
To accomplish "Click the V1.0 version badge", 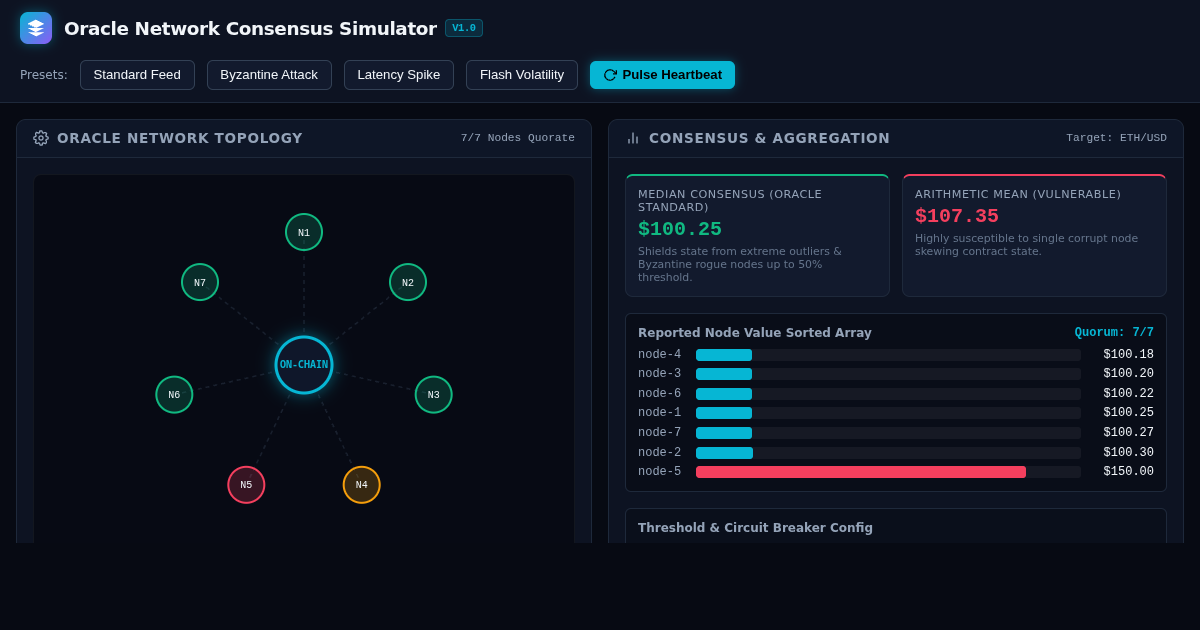I will (464, 28).
